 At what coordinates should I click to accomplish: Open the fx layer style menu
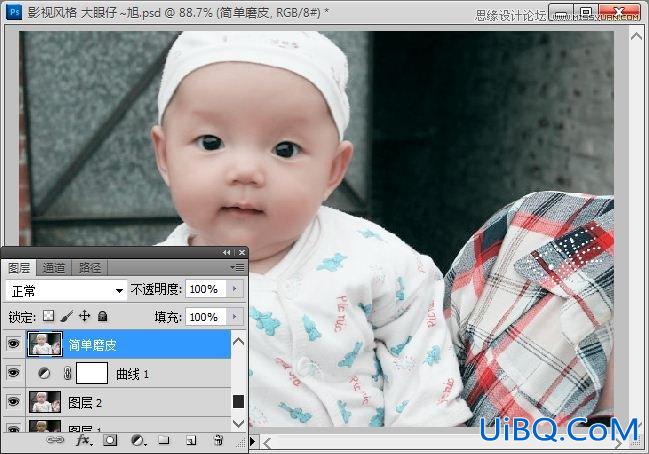click(84, 440)
